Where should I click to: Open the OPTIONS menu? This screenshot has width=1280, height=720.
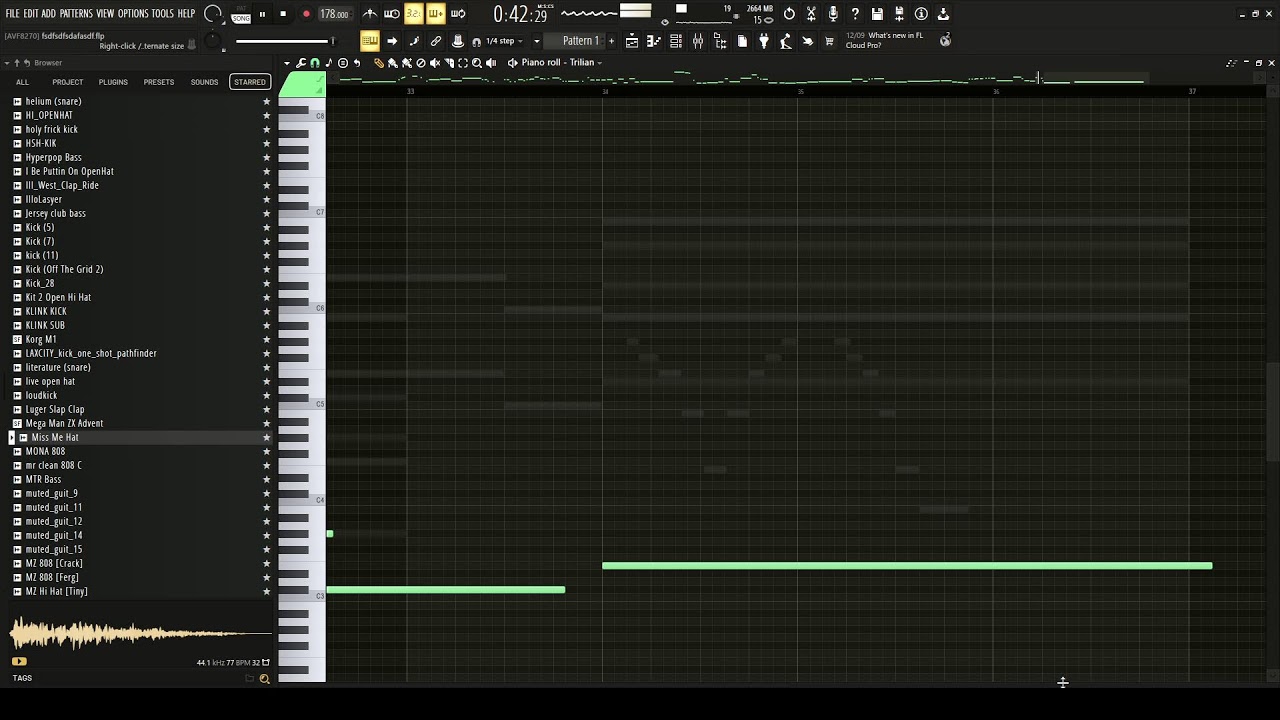pyautogui.click(x=133, y=14)
